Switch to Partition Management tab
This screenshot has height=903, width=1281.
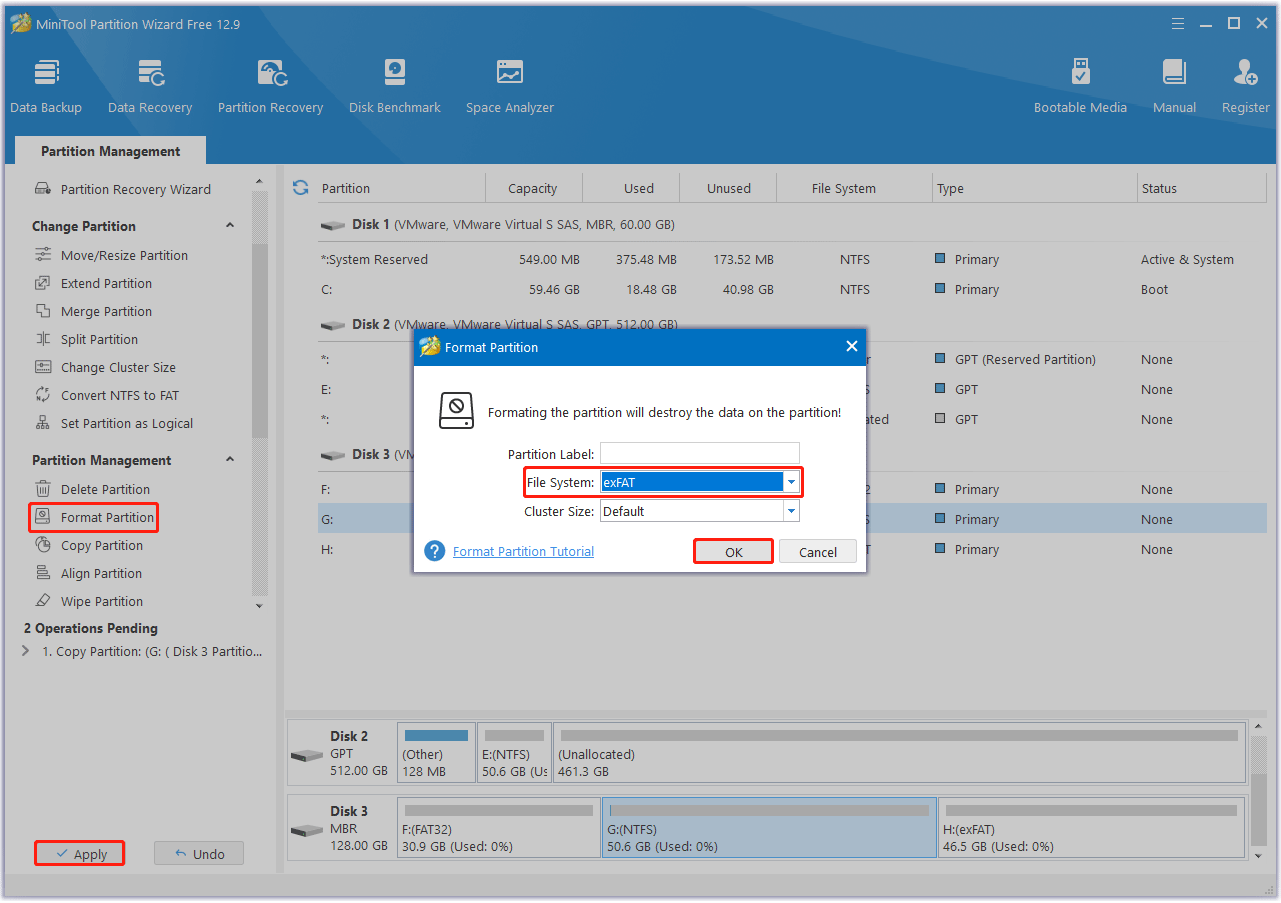[111, 151]
